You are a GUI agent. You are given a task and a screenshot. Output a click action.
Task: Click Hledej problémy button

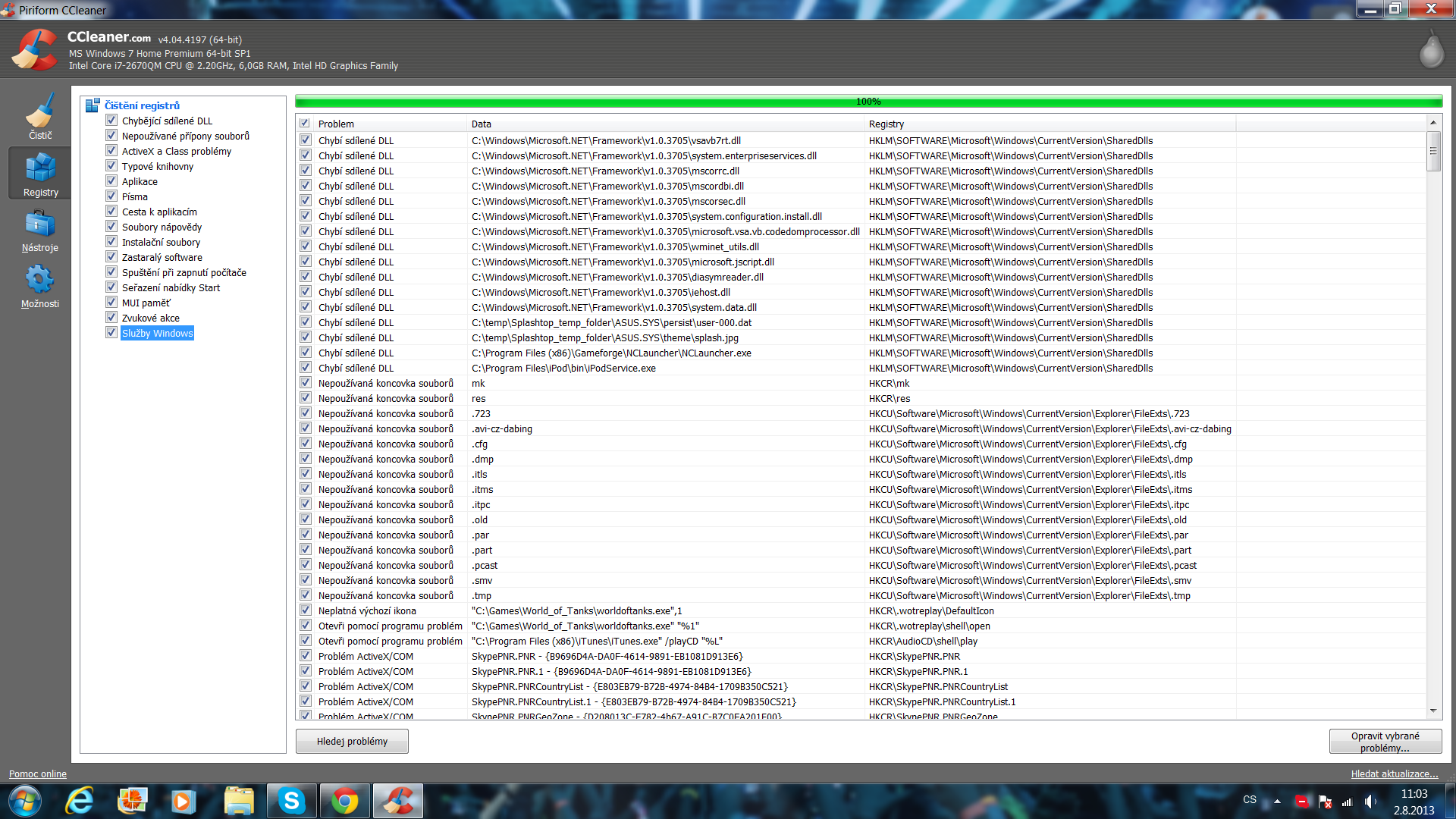[x=352, y=741]
